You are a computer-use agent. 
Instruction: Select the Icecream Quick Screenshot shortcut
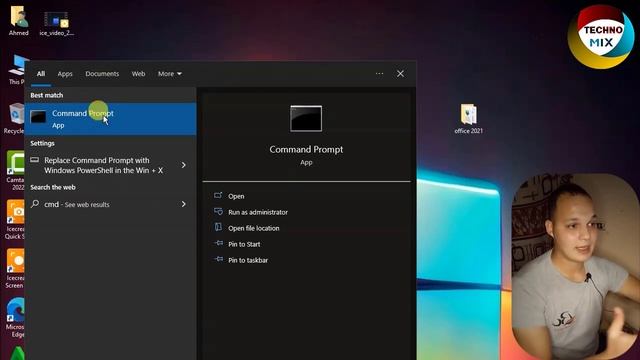[x=16, y=220]
